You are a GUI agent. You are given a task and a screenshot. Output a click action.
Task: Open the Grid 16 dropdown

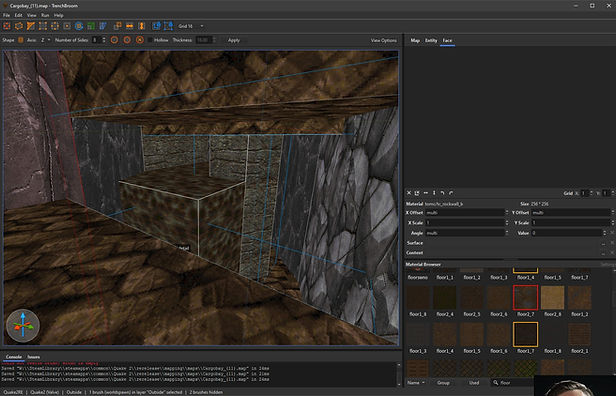[191, 26]
